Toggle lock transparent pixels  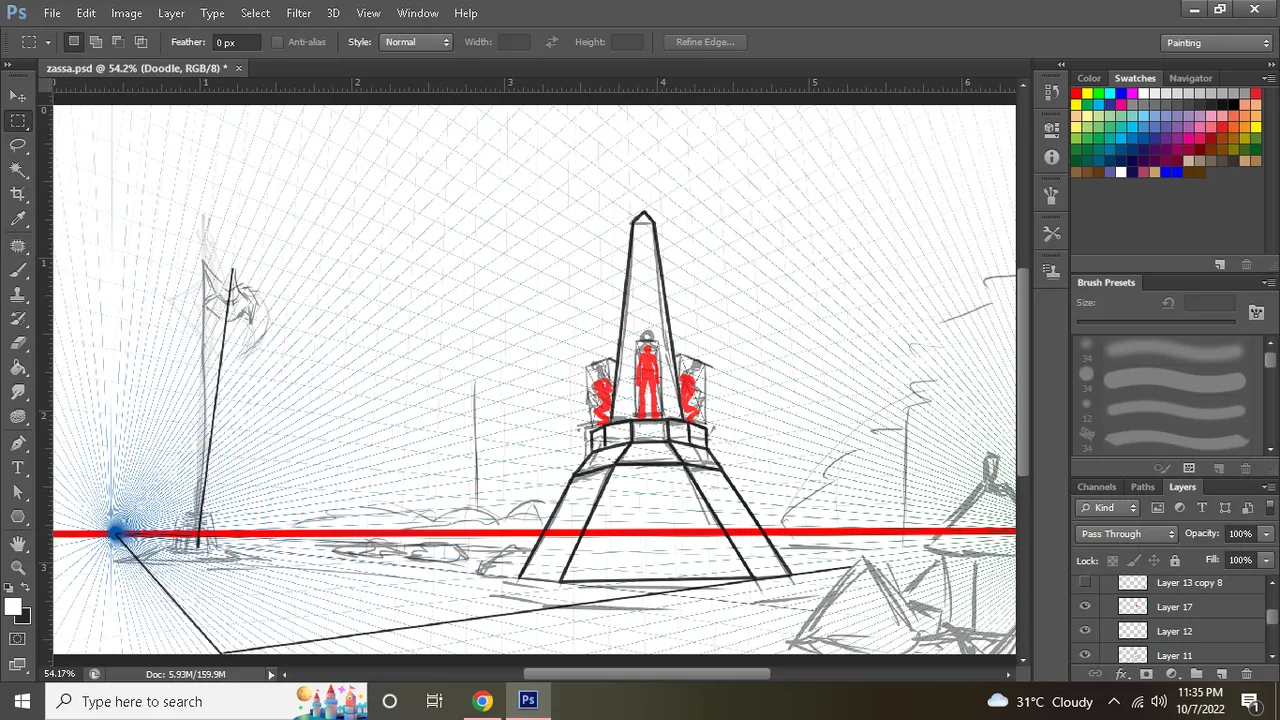(1112, 561)
